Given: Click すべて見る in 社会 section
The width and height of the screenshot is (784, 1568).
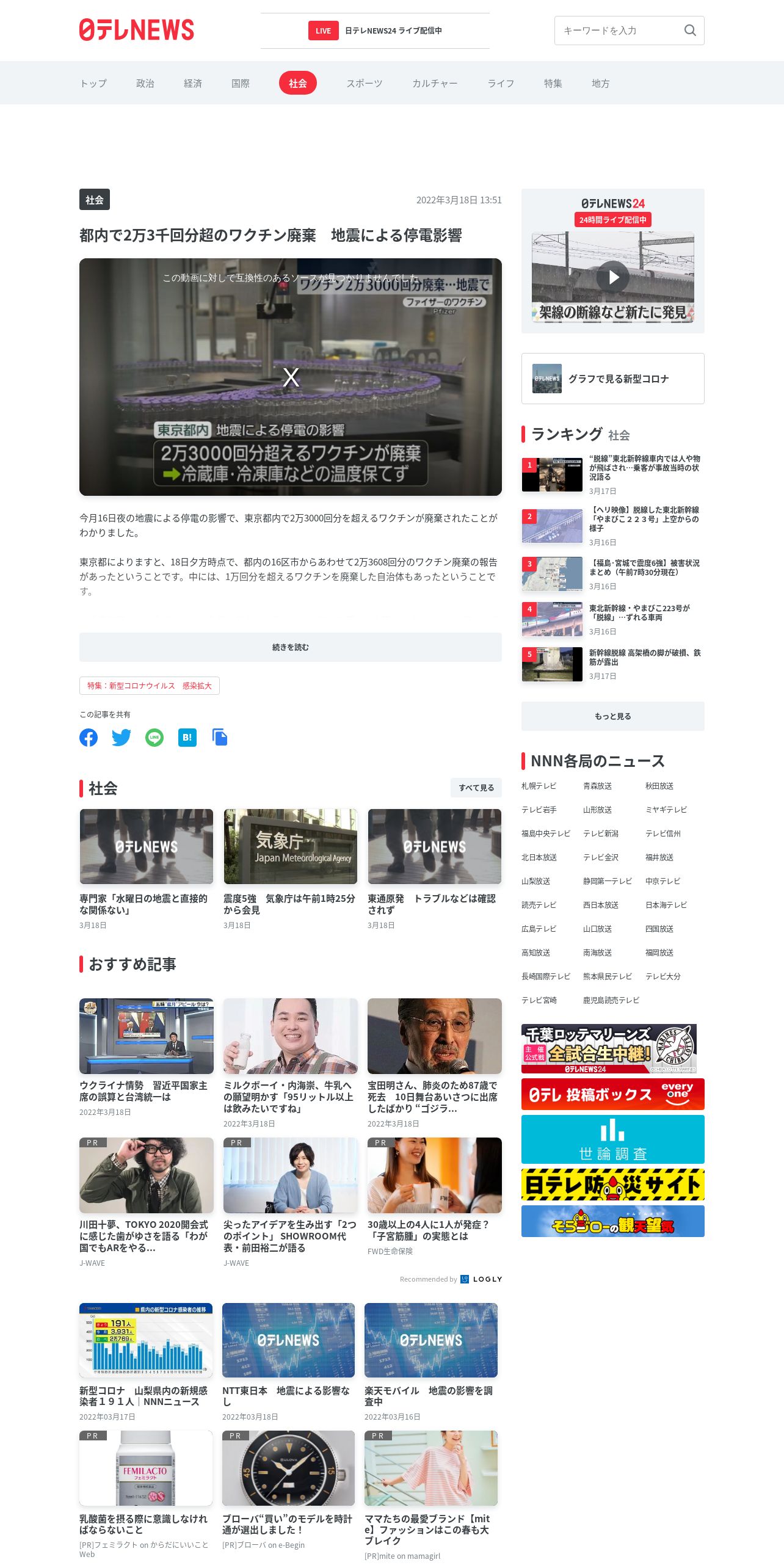Looking at the screenshot, I should coord(476,788).
